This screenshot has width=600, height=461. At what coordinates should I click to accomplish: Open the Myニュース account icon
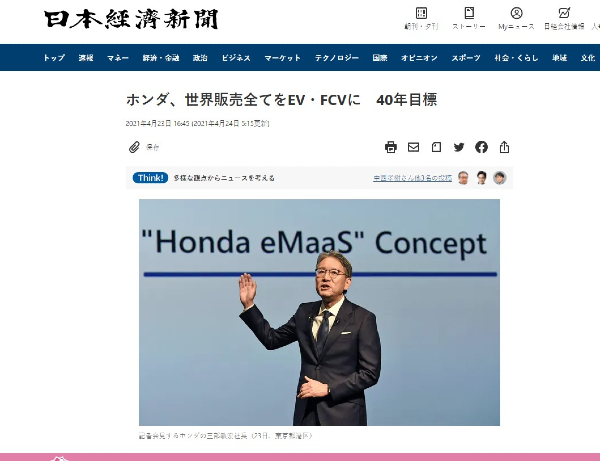click(516, 18)
